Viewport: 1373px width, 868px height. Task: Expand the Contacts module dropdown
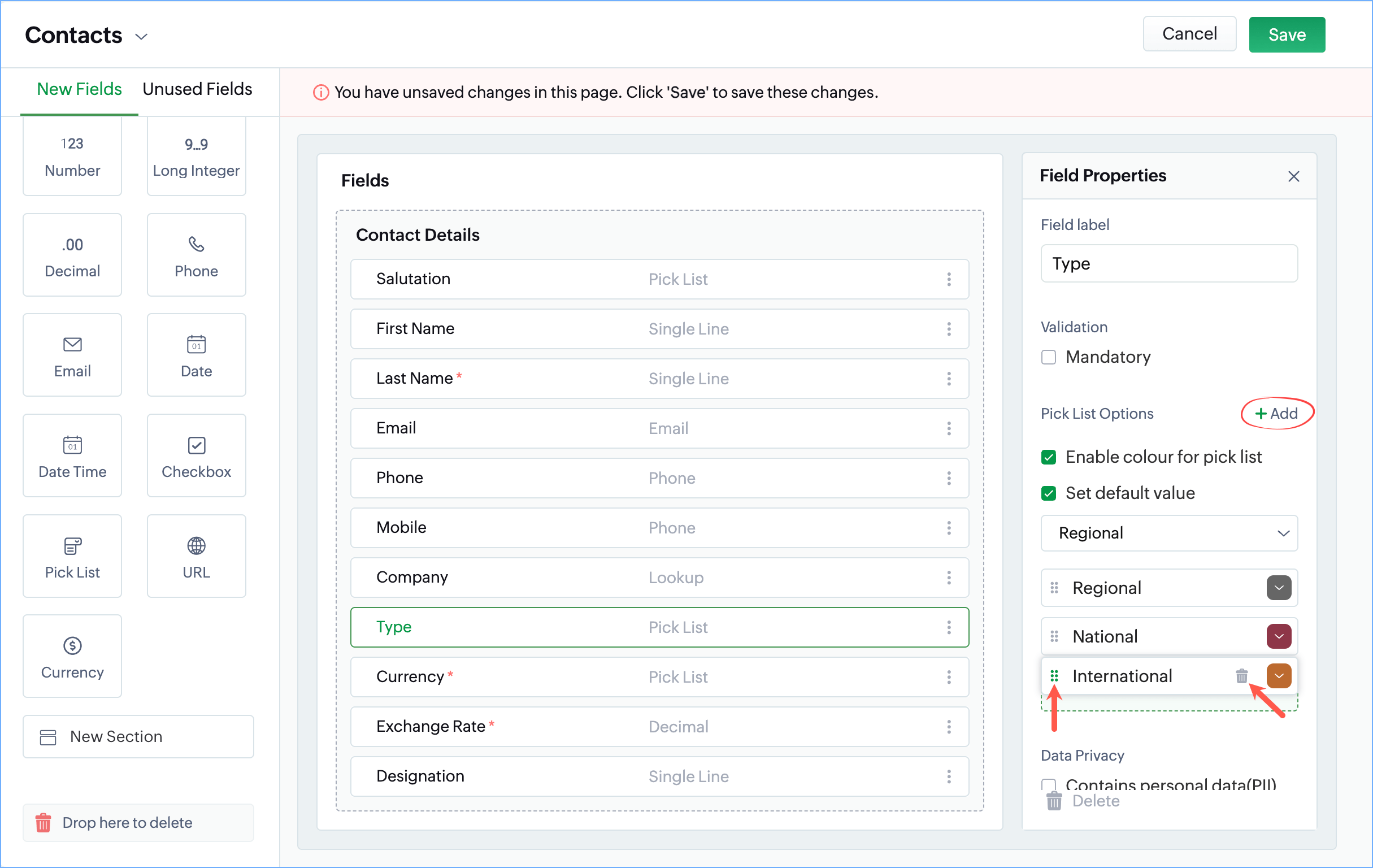141,37
